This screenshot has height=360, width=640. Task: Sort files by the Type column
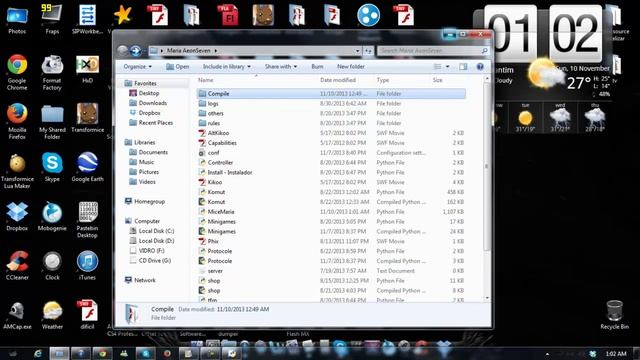tap(382, 80)
